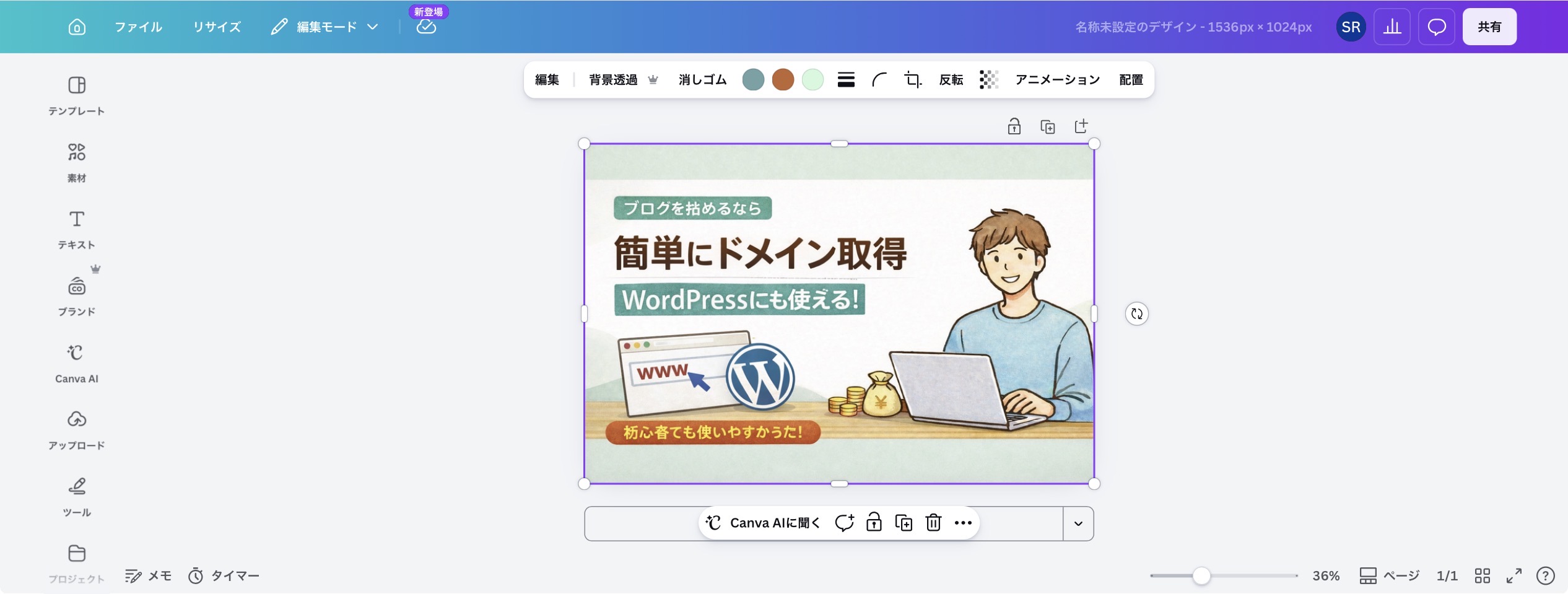Click the 編集 image edit button
Screen dimensions: 1568x594
pos(547,79)
